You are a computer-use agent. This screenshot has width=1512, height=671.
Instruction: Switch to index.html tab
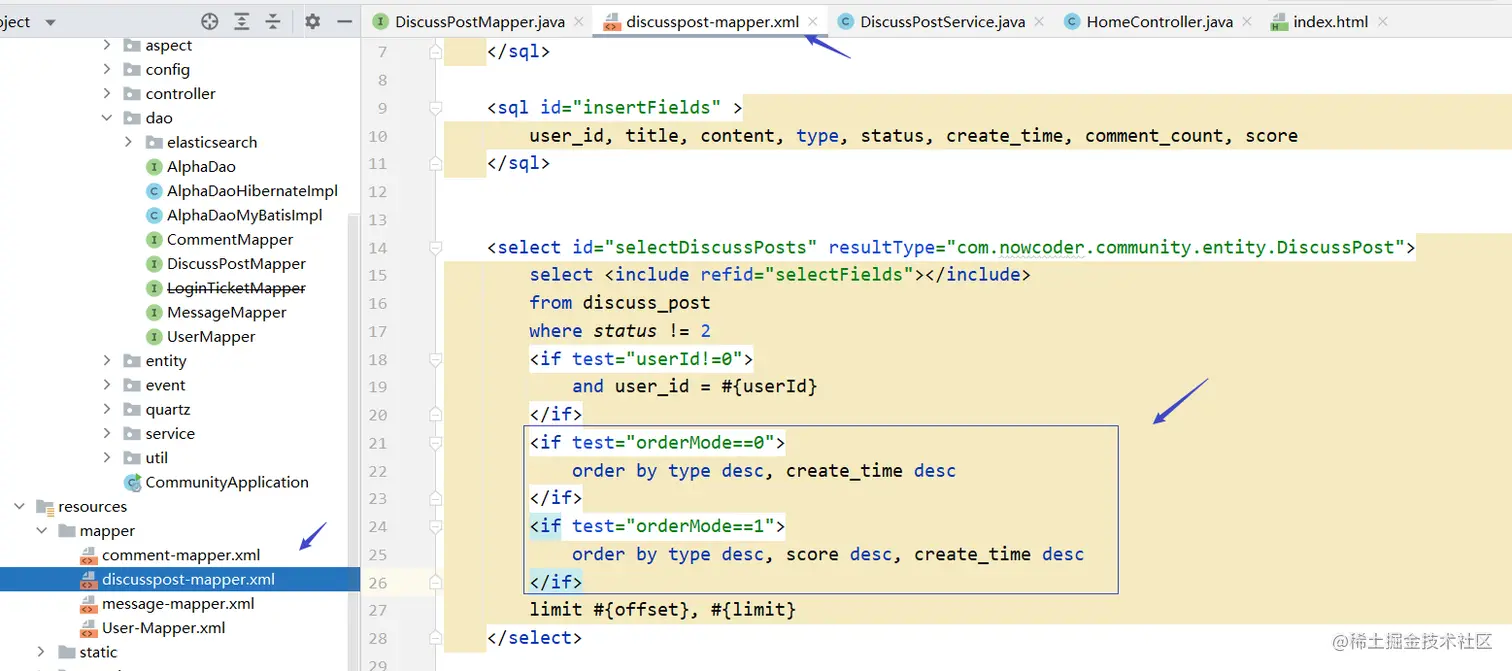[1330, 21]
